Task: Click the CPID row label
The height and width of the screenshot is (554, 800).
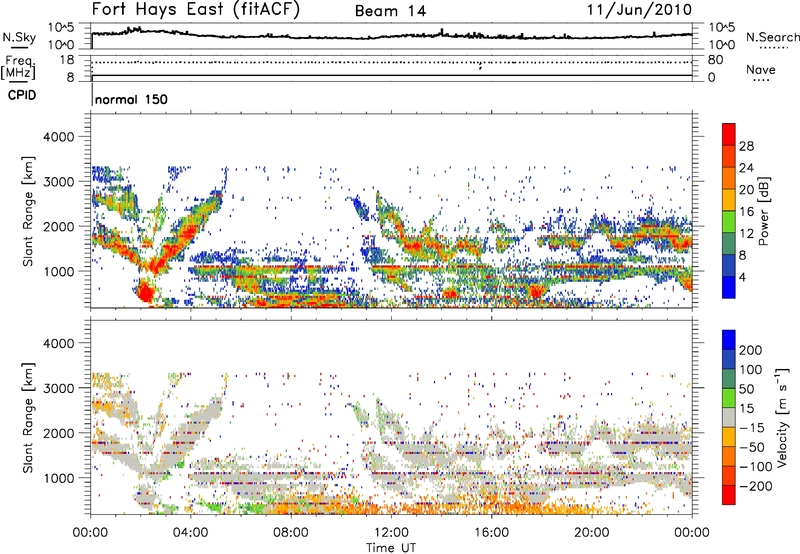Action: [22, 95]
